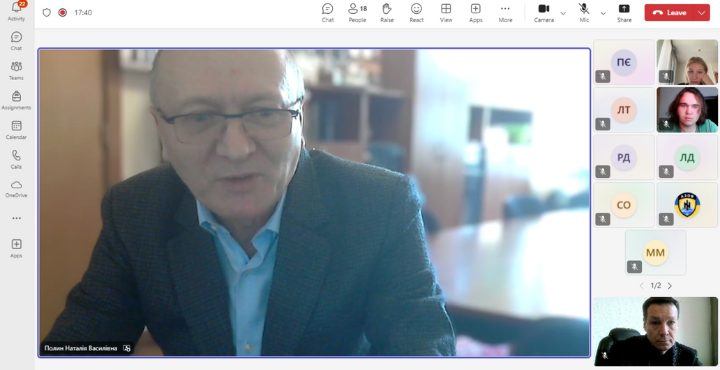Click the 17:40 meeting timer
Viewport: 720px width, 370px height.
(x=83, y=12)
